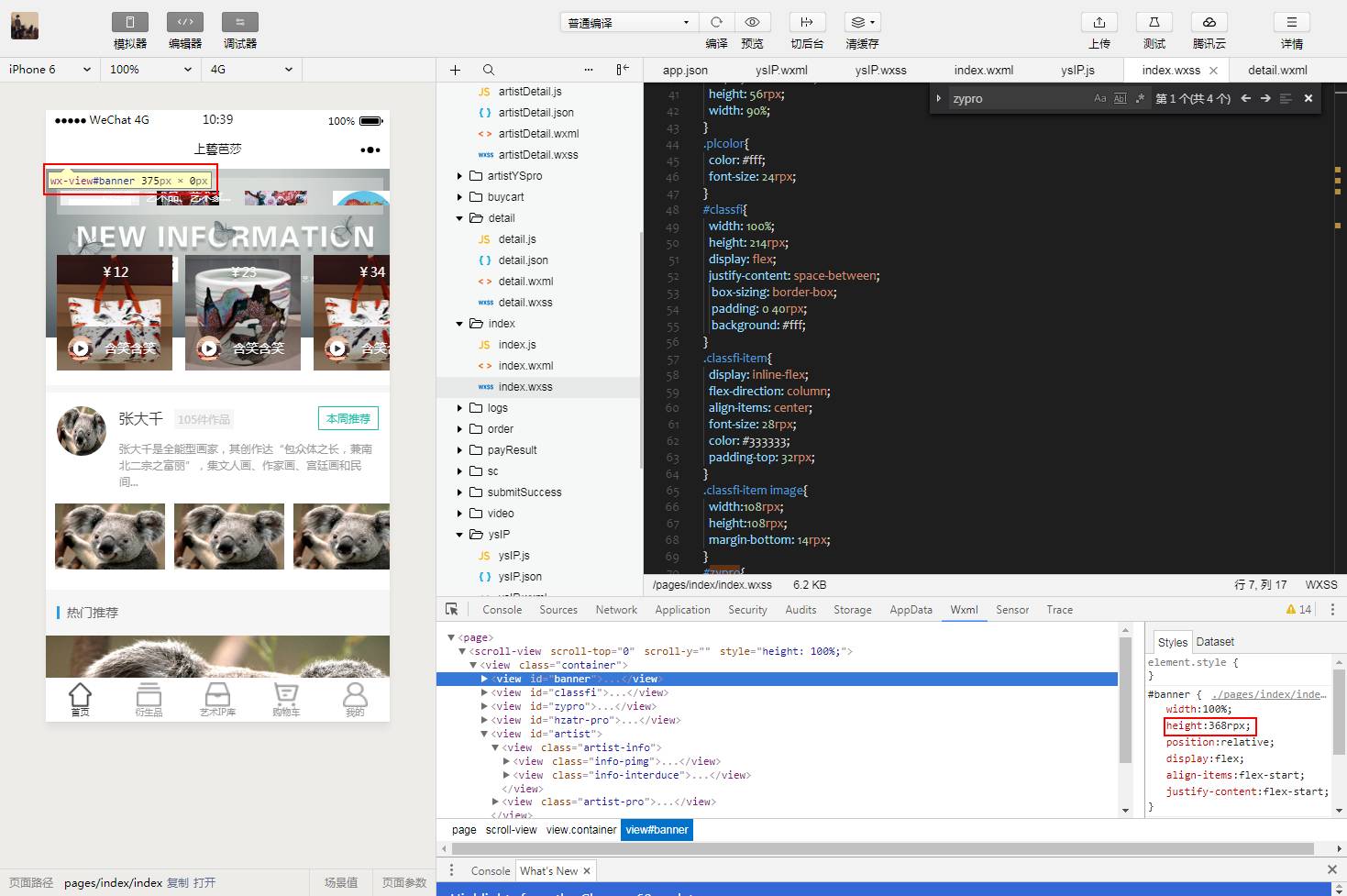Open the Console tab in debugger
1347x896 pixels.
tap(502, 610)
